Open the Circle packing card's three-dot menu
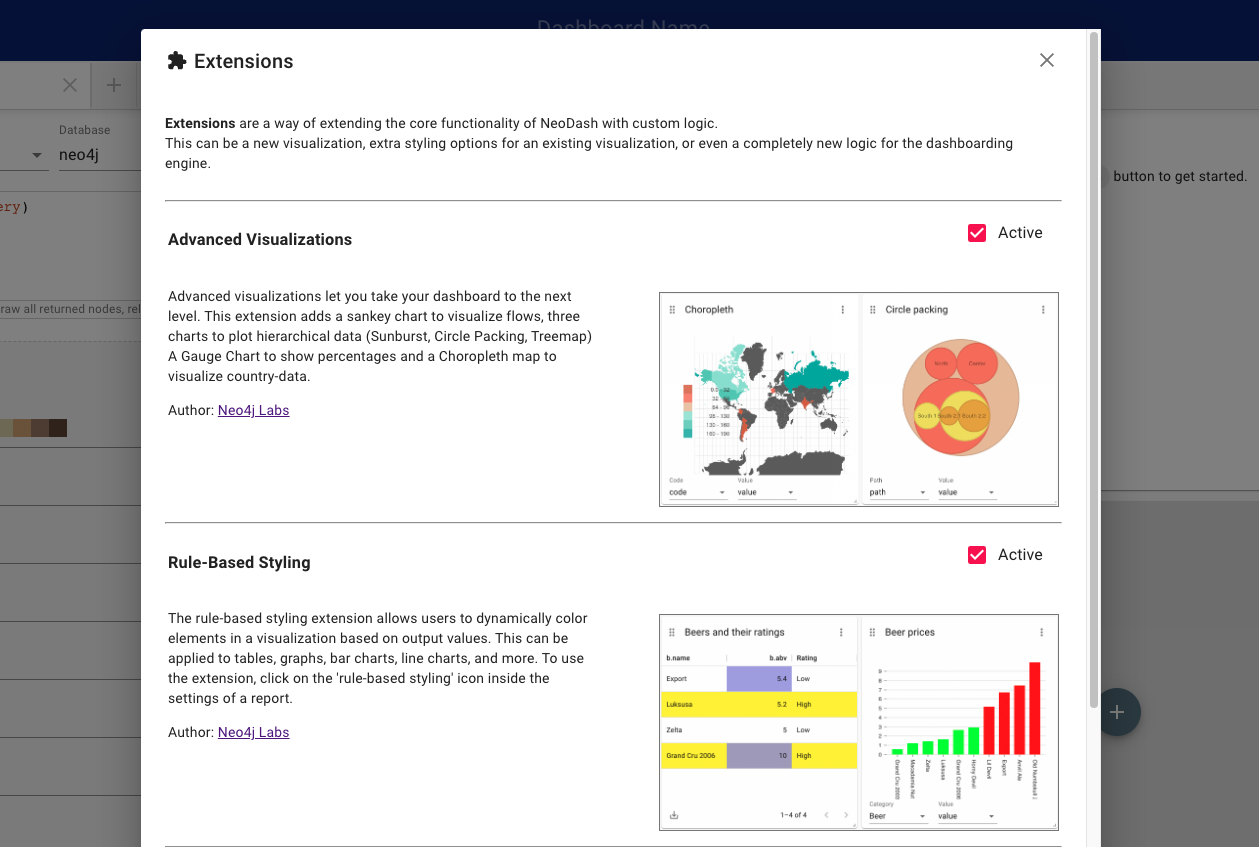Image resolution: width=1259 pixels, height=847 pixels. 1043,310
